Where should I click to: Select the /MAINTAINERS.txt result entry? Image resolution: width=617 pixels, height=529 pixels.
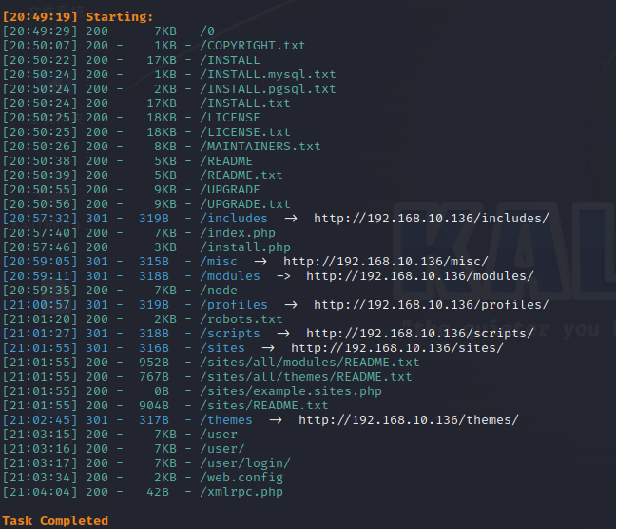260,146
